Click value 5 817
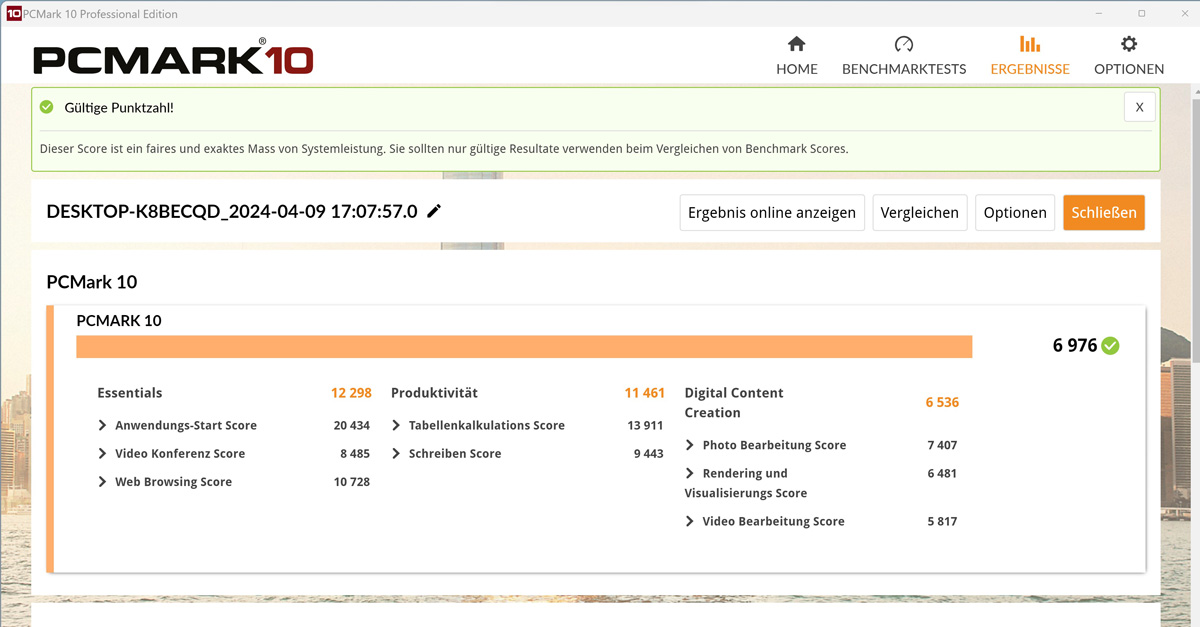Viewport: 1200px width, 627px height. [942, 521]
